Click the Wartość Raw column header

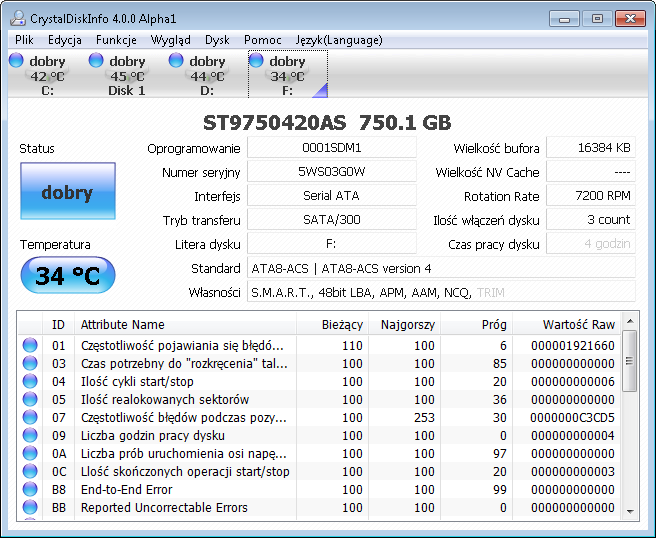566,324
